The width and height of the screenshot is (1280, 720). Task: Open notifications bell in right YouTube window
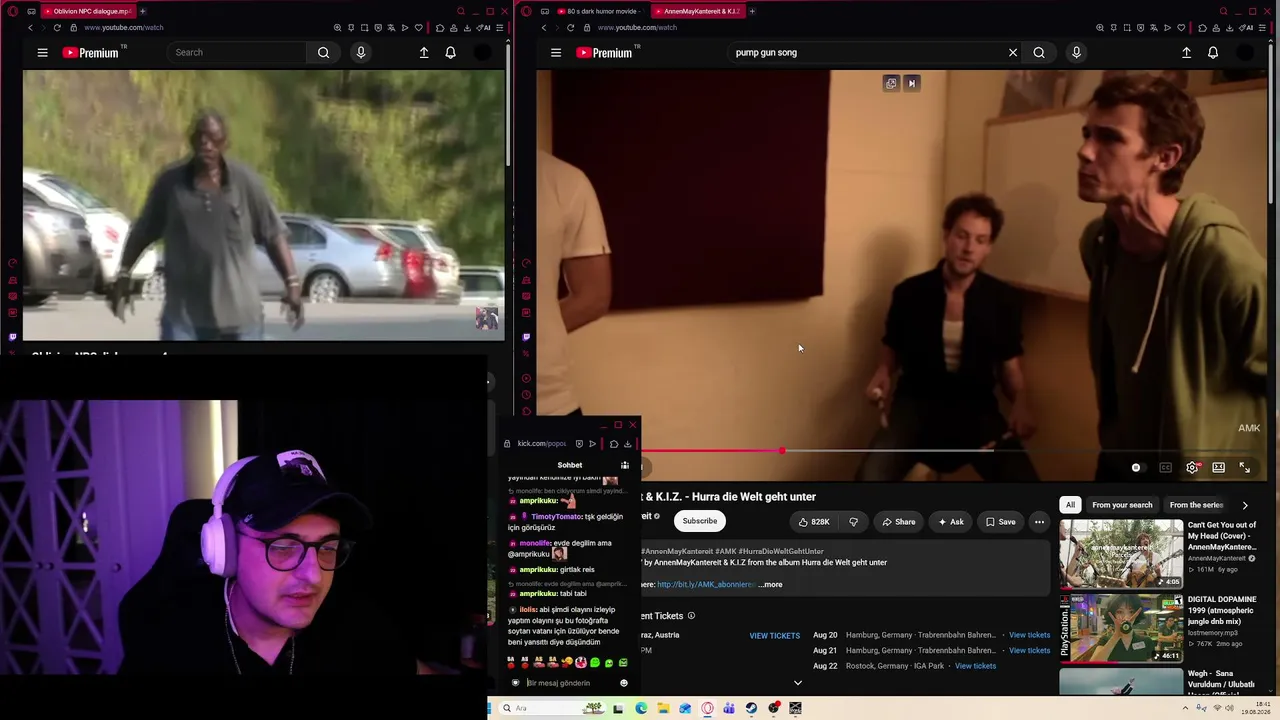click(1213, 53)
